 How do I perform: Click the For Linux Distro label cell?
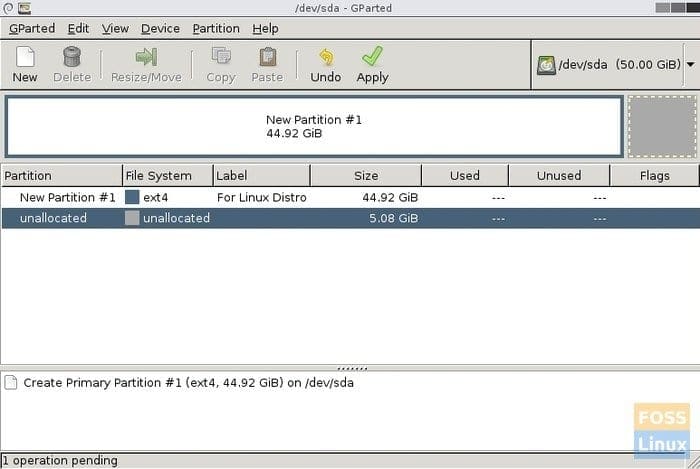262,197
